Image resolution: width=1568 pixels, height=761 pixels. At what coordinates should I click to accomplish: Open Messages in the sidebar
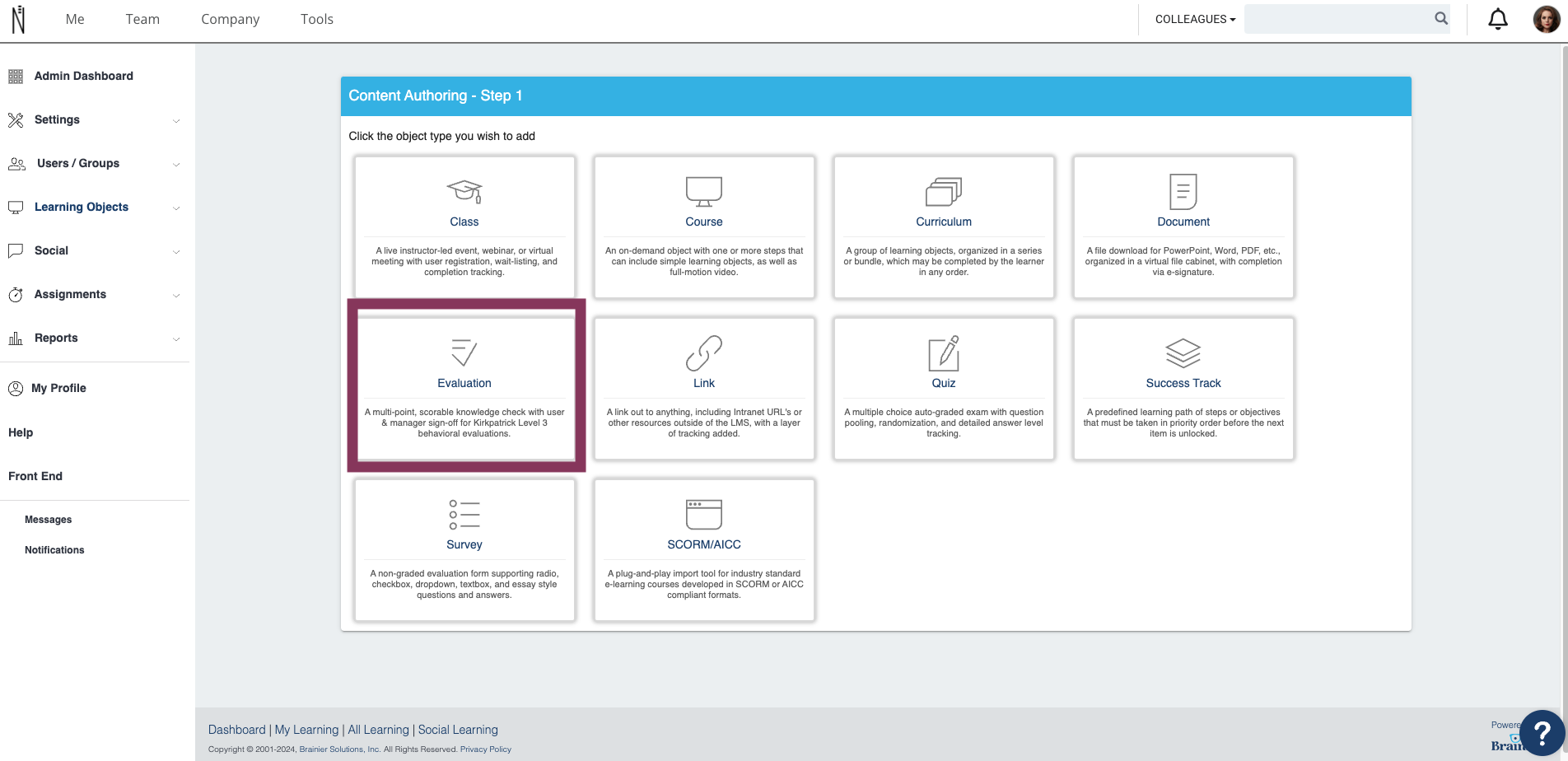coord(48,520)
